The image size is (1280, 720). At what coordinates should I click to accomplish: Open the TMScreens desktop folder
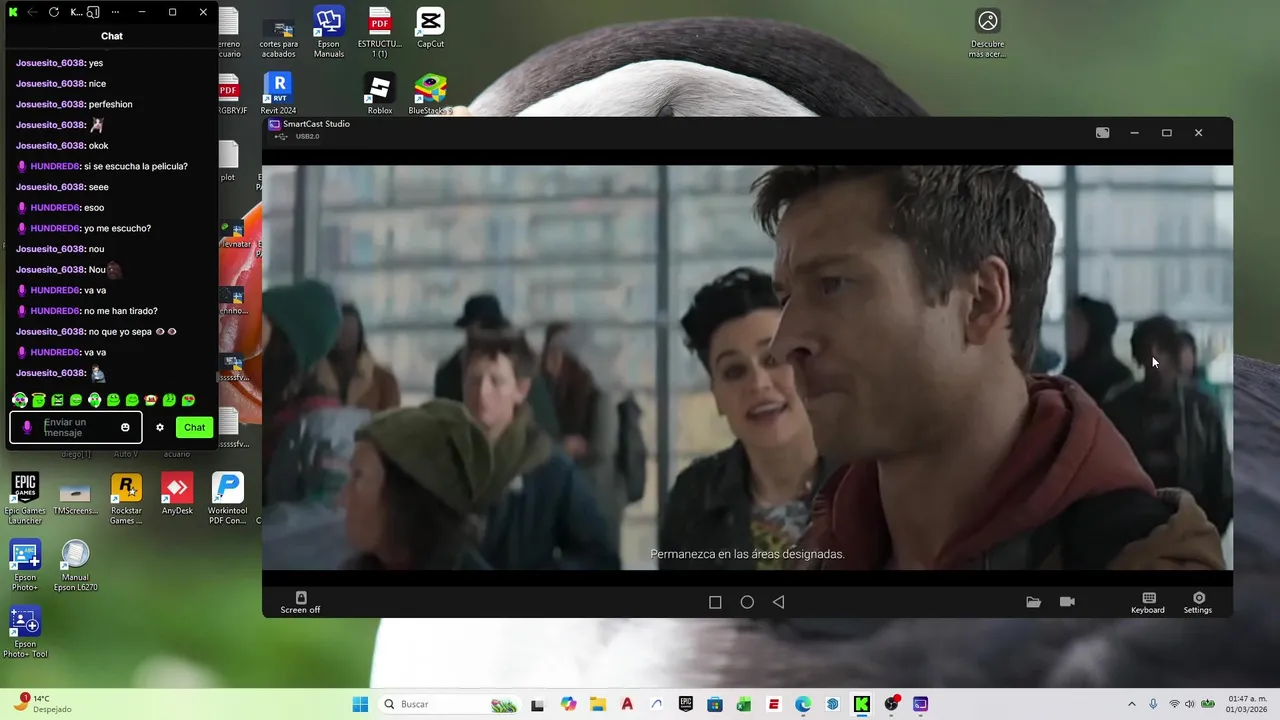tap(75, 498)
